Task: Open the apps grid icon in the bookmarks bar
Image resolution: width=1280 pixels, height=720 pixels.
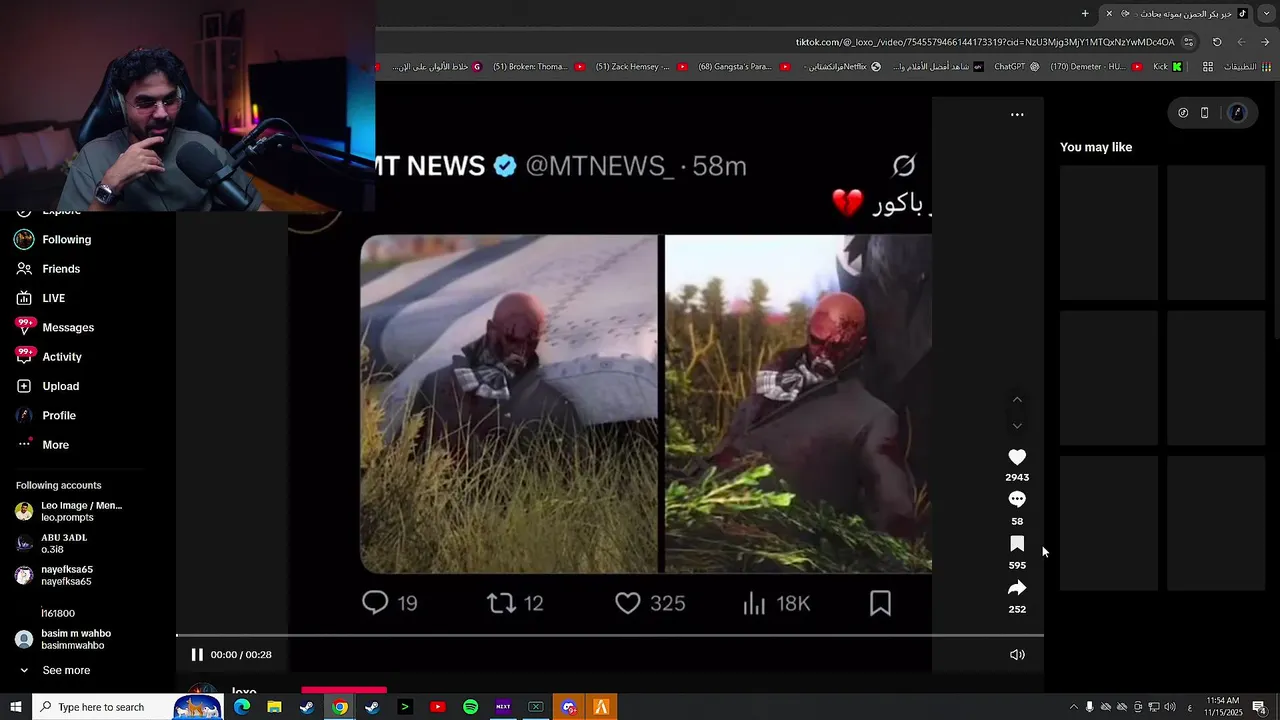Action: point(1208,67)
